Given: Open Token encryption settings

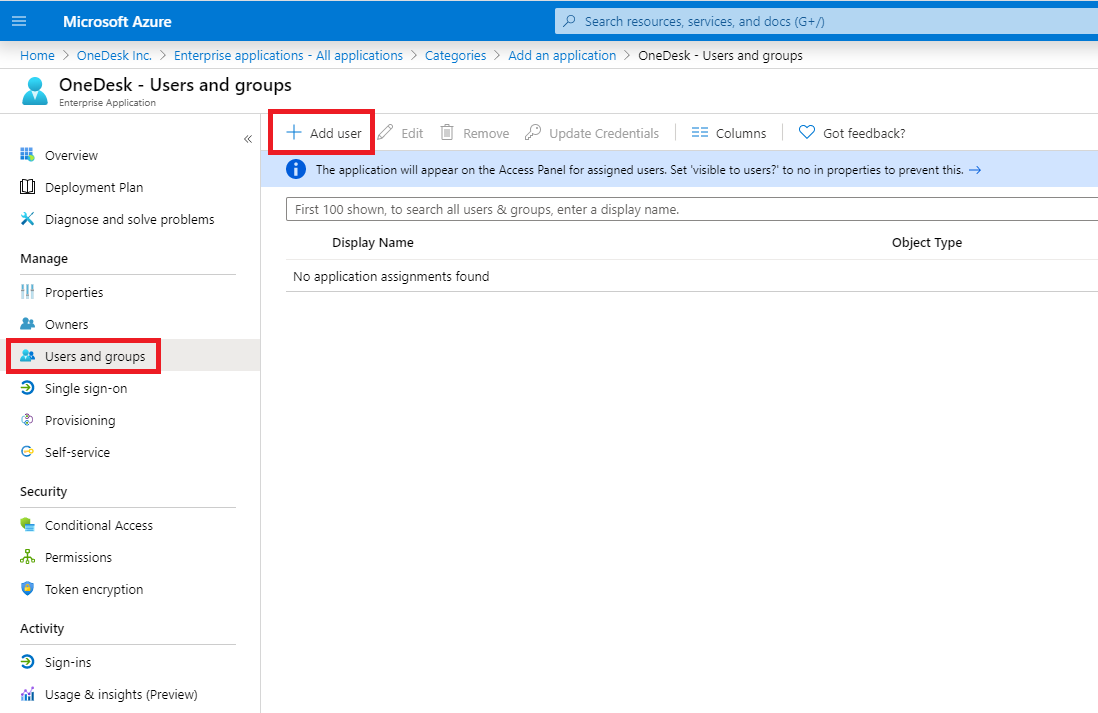Looking at the screenshot, I should [x=94, y=590].
